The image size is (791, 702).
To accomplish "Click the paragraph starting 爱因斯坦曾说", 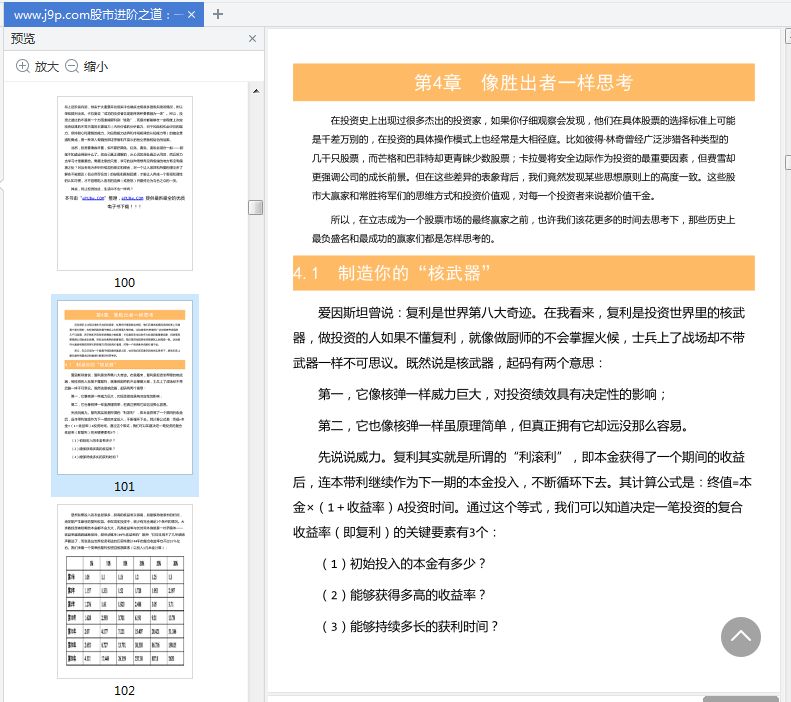I will pyautogui.click(x=519, y=338).
